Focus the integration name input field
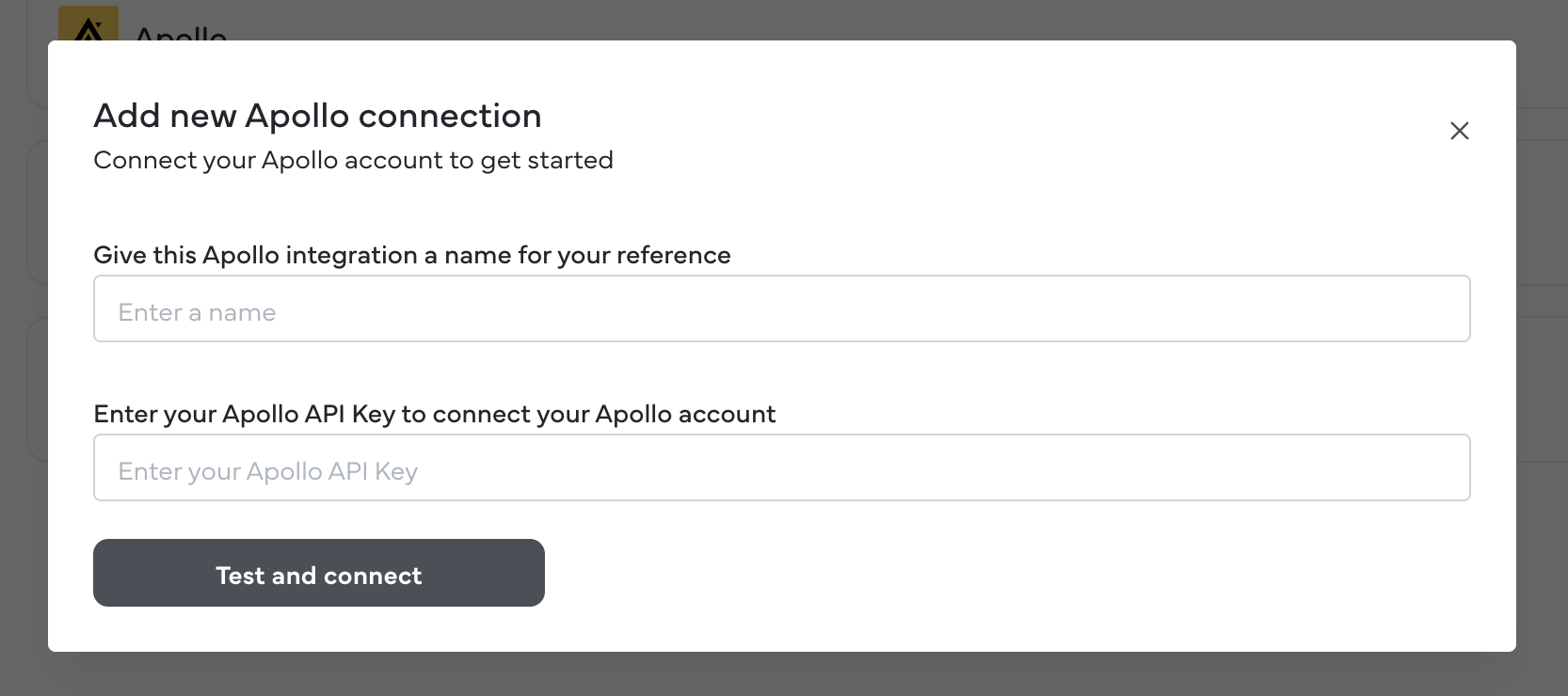This screenshot has width=1568, height=696. point(781,308)
